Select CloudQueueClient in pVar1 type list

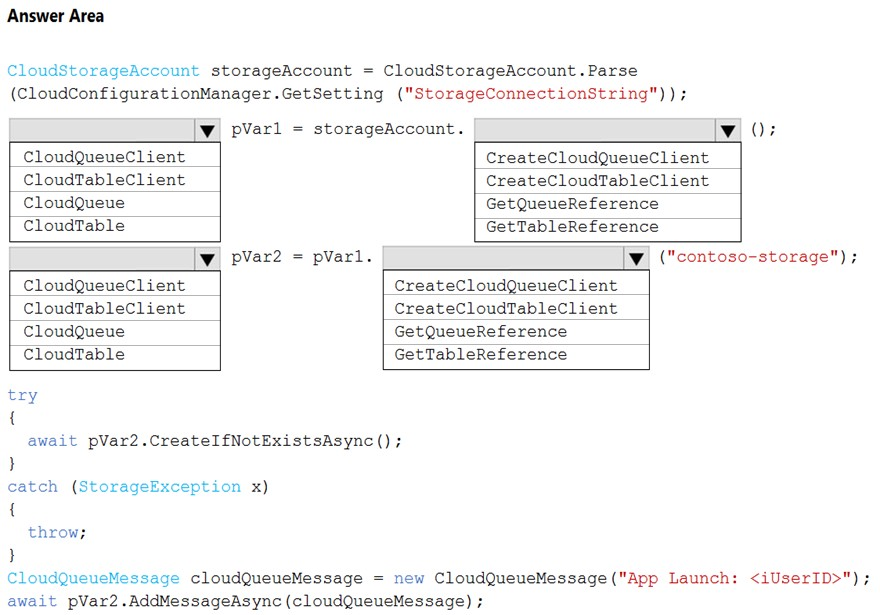coord(115,157)
